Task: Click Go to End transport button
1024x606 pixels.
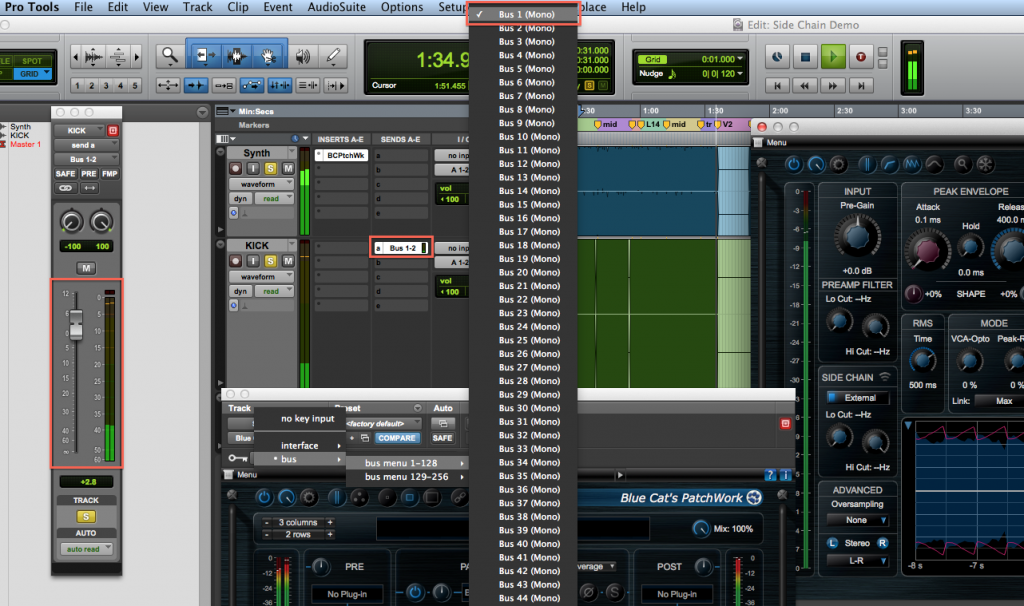Action: coord(861,86)
